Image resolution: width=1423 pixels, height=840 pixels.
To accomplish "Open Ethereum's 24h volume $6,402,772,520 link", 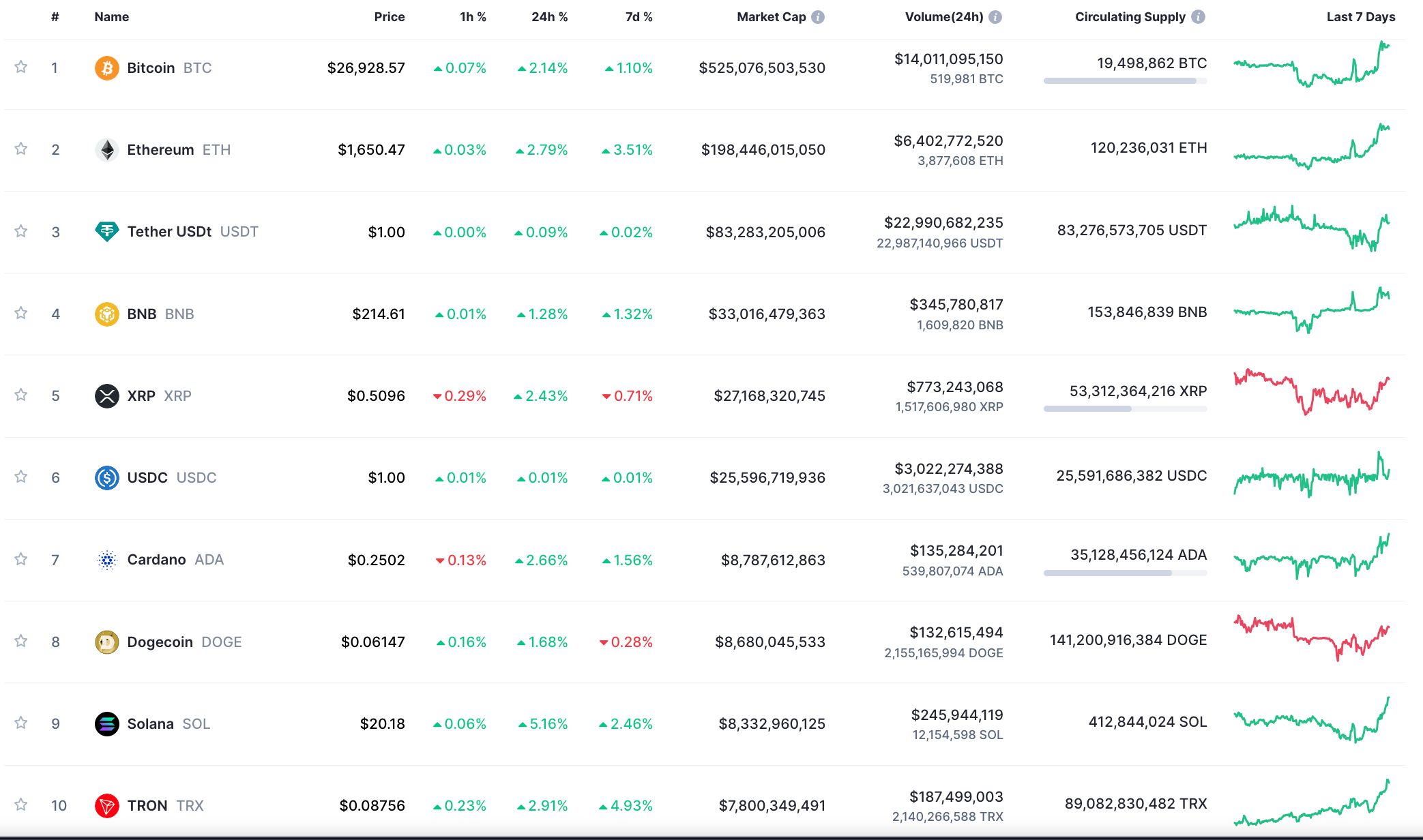I will coord(948,141).
